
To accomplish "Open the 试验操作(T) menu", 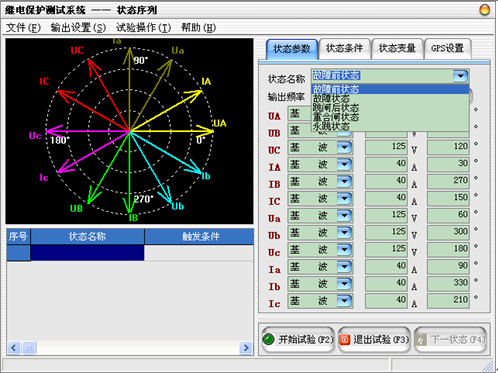I will [x=143, y=28].
